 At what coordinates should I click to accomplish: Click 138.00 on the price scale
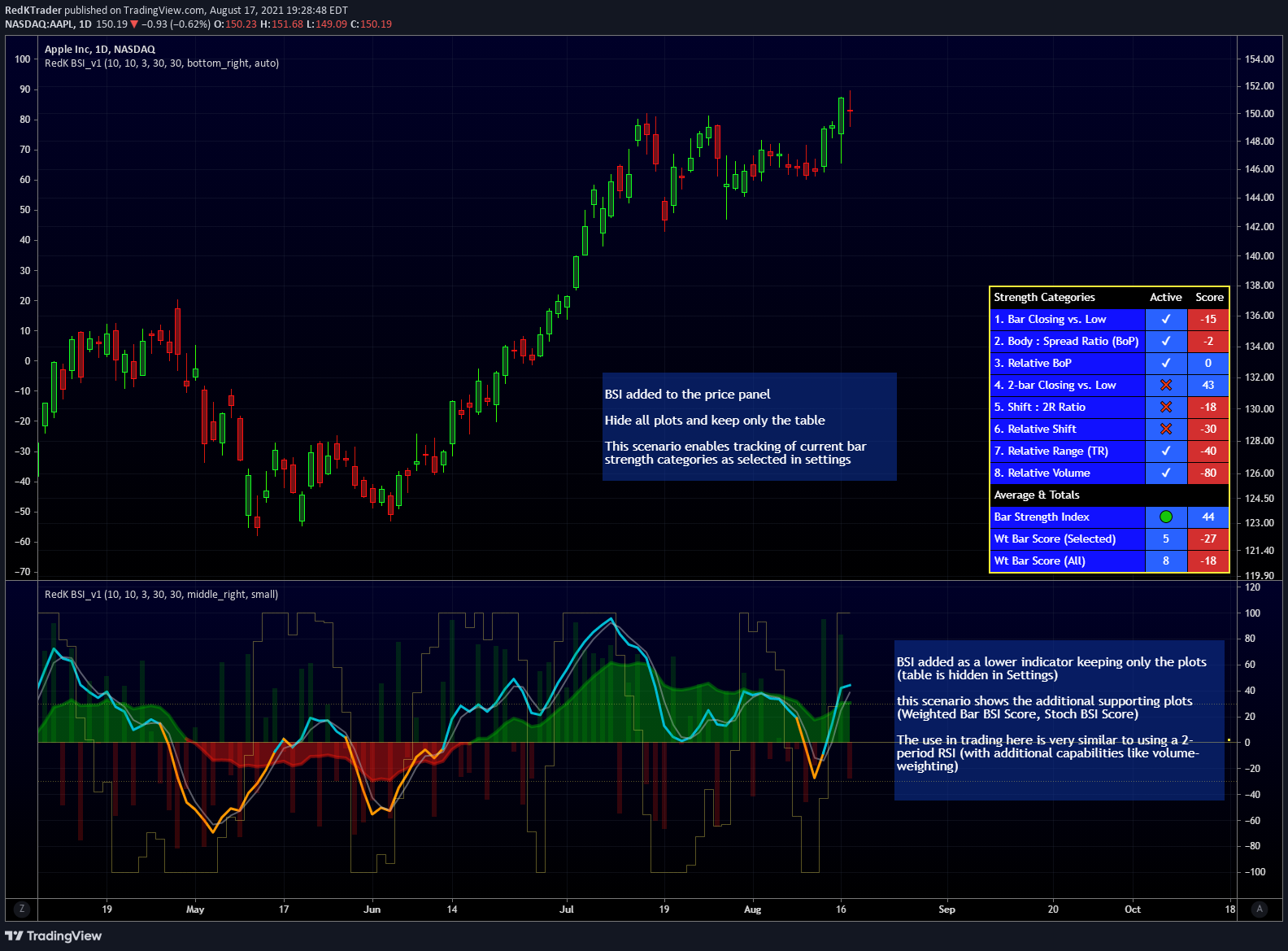[1260, 286]
